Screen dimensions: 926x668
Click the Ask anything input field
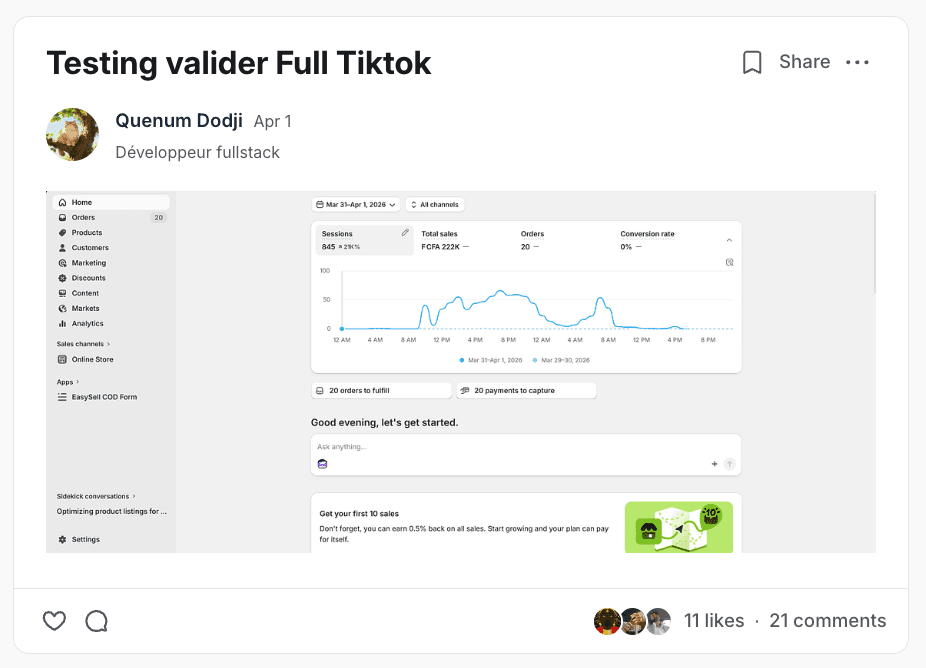click(526, 447)
